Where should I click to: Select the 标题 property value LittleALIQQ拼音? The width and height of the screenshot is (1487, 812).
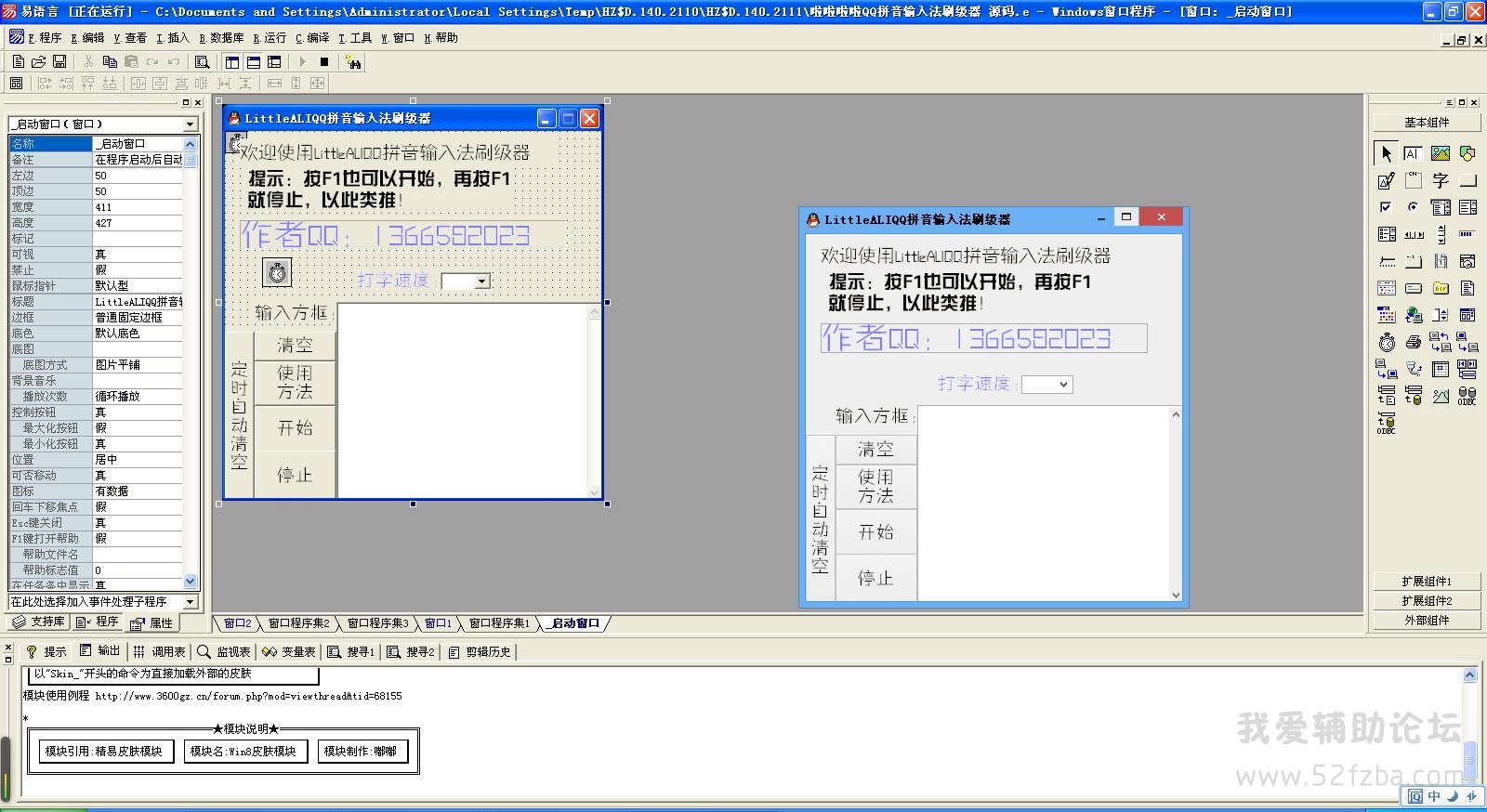click(138, 302)
